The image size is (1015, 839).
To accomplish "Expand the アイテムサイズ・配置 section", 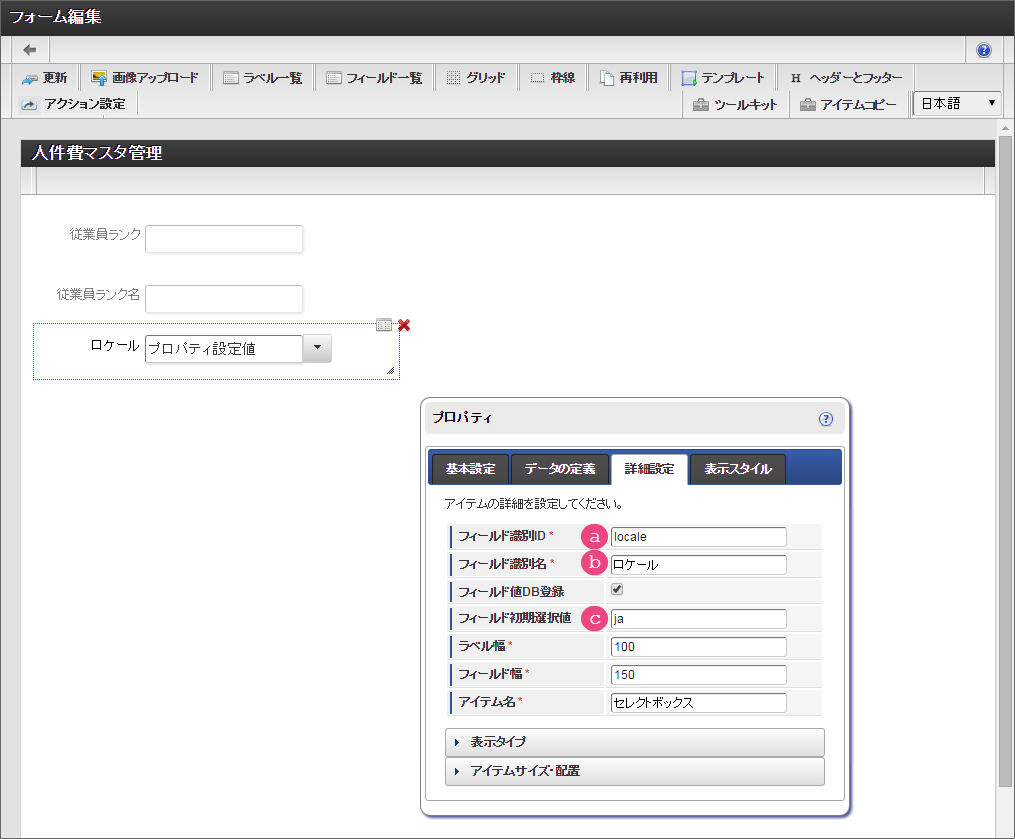I will point(634,771).
